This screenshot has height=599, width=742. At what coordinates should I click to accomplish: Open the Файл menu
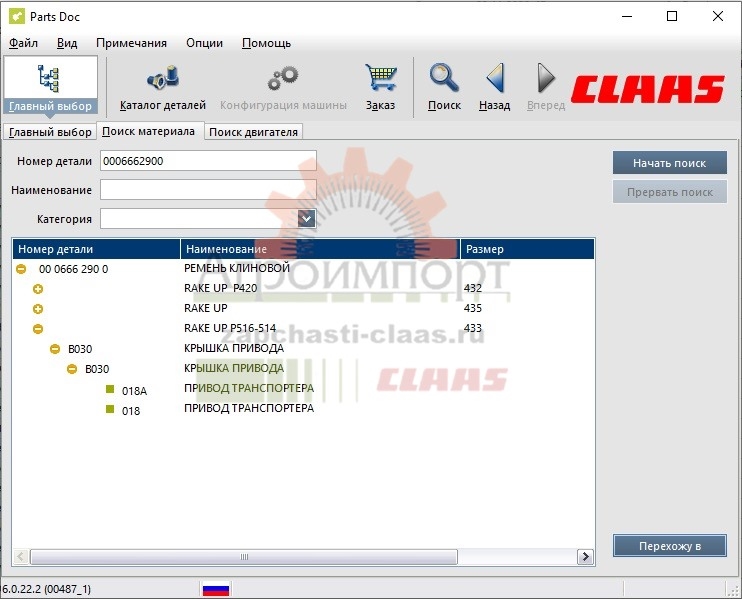(x=23, y=43)
